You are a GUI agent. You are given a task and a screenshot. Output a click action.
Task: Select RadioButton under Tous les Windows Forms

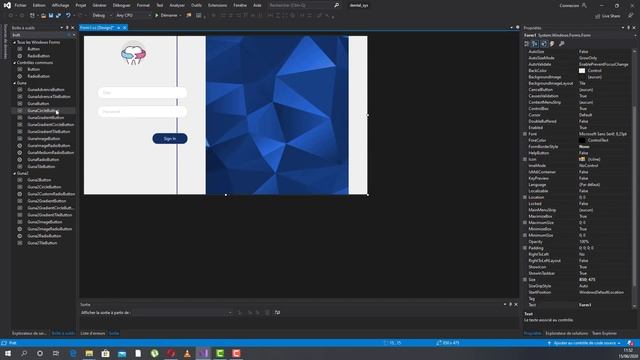(x=38, y=56)
